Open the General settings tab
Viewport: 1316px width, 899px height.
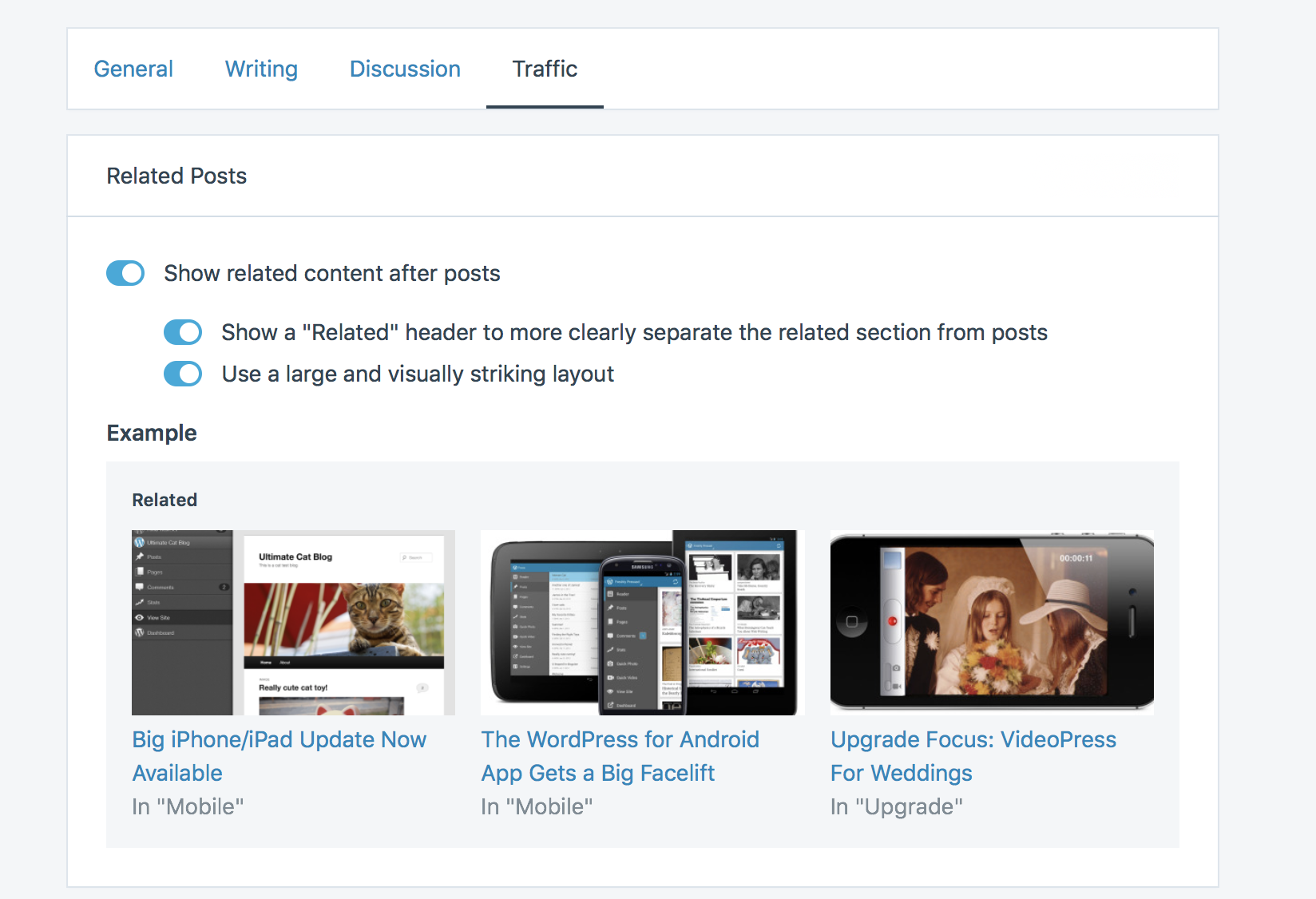(133, 69)
